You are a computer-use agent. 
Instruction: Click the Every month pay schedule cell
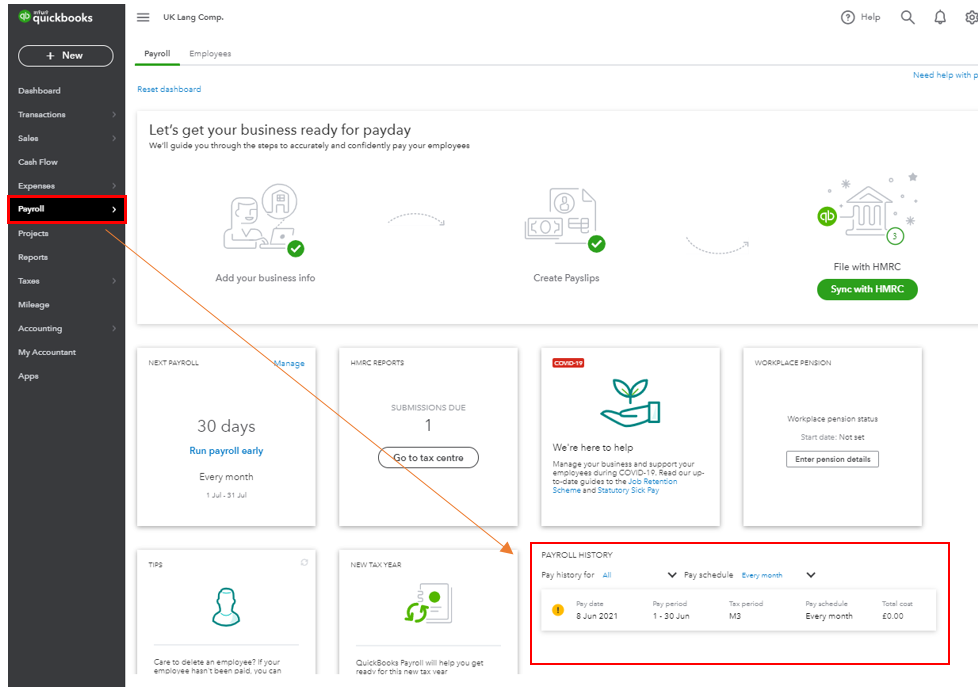point(828,616)
